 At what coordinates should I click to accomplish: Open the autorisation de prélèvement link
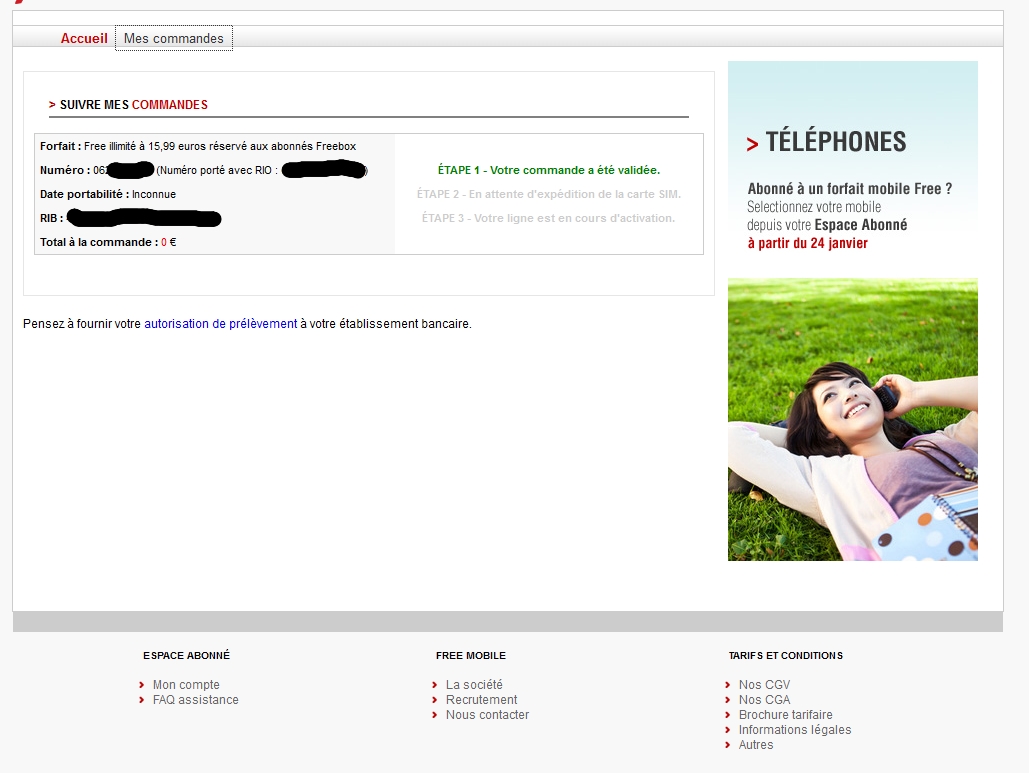(220, 324)
